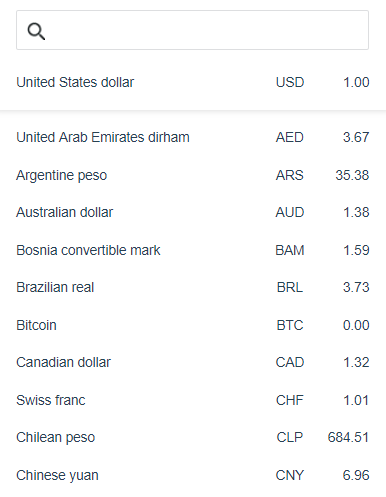386x497 pixels.
Task: Choose United Arab Emirates dirham
Action: point(193,137)
